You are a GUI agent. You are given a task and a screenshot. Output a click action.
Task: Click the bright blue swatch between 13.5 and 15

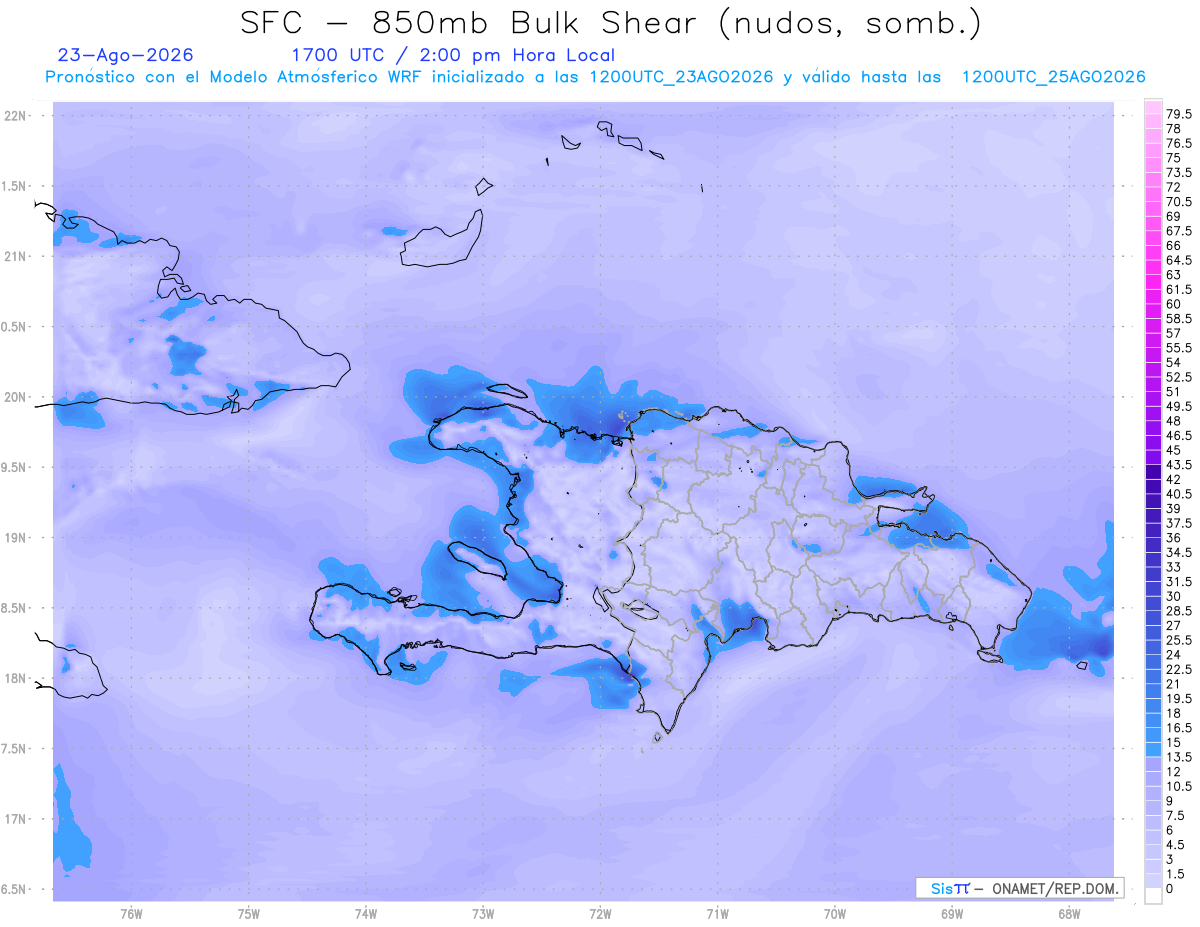point(1153,749)
